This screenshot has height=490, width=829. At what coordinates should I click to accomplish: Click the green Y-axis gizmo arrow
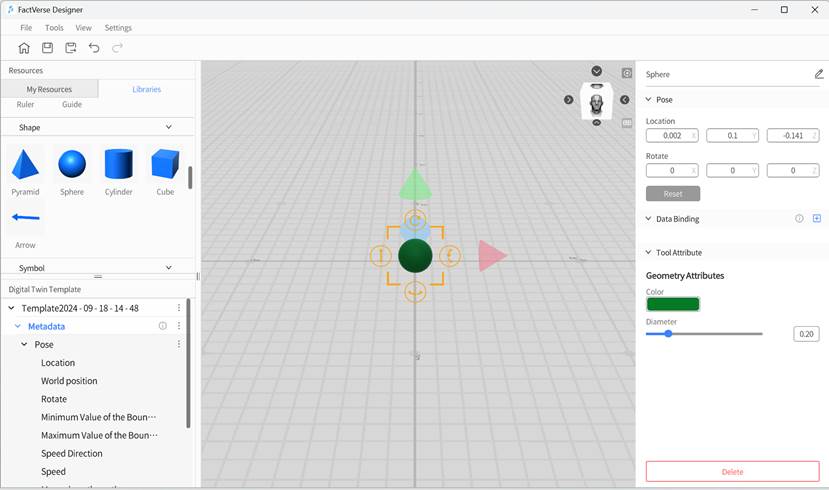click(416, 185)
